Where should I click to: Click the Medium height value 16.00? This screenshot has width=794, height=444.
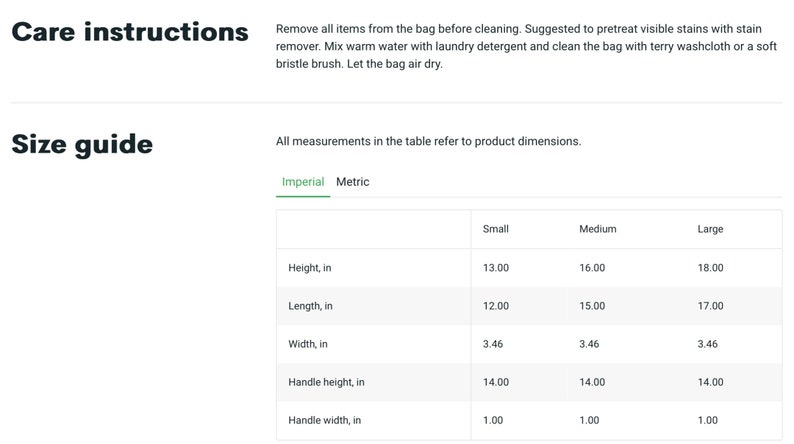[592, 268]
